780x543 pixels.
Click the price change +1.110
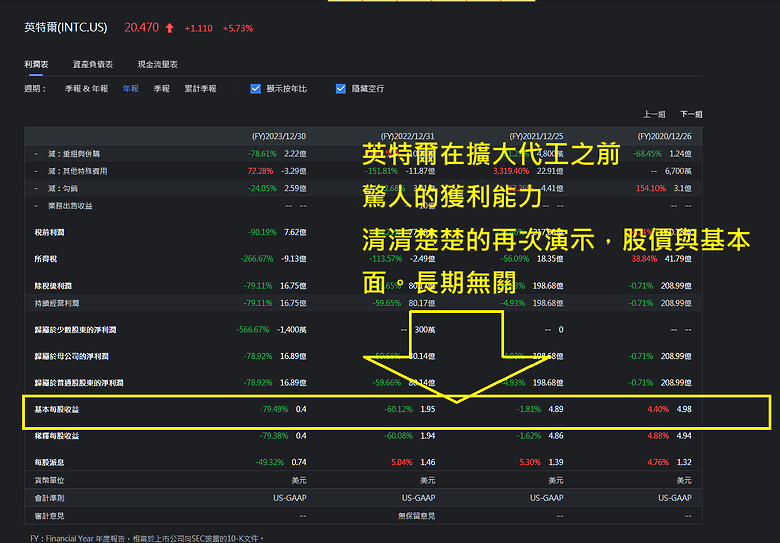pos(198,28)
